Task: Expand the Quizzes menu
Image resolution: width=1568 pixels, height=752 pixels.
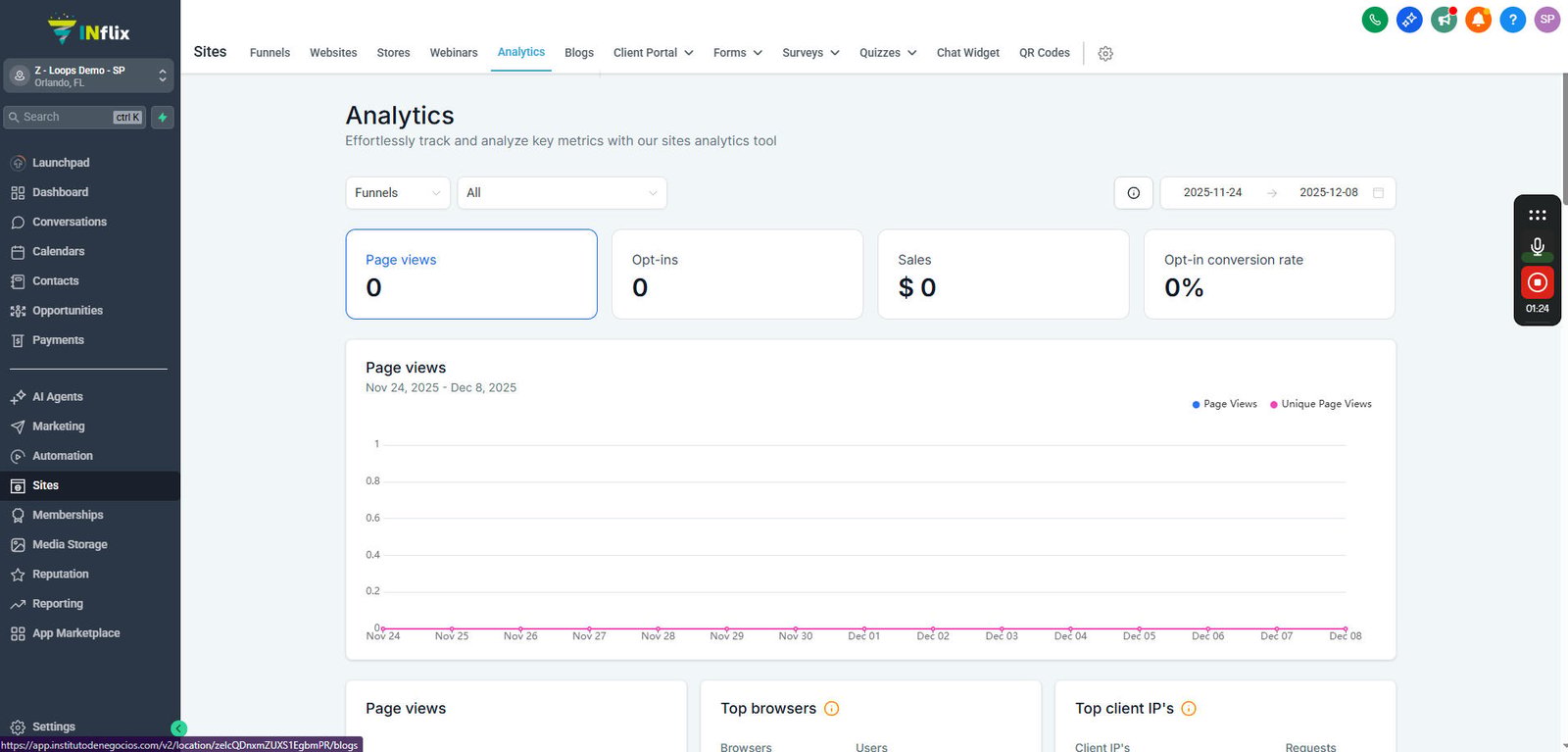Action: tap(888, 53)
